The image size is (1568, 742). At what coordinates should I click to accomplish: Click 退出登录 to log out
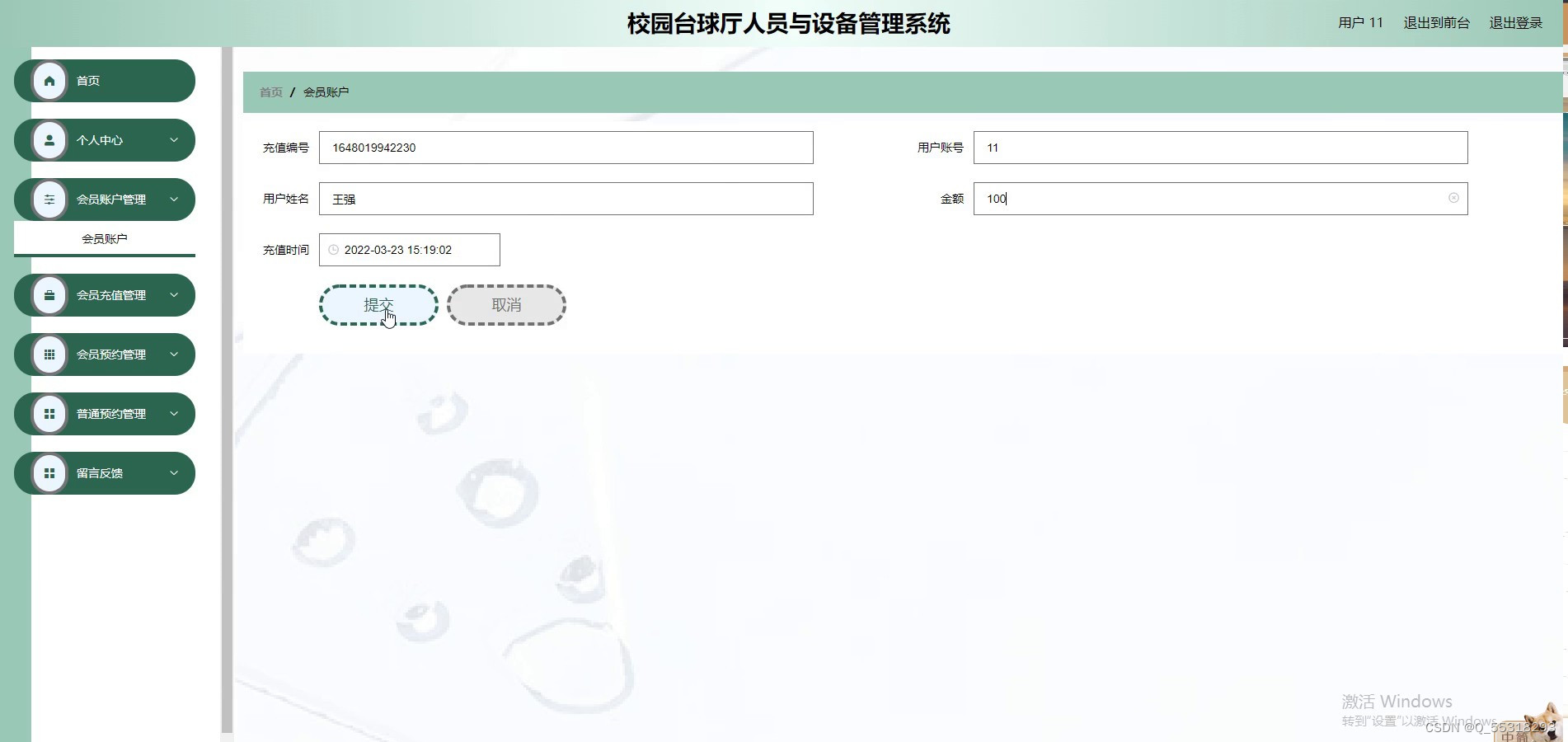click(x=1515, y=22)
